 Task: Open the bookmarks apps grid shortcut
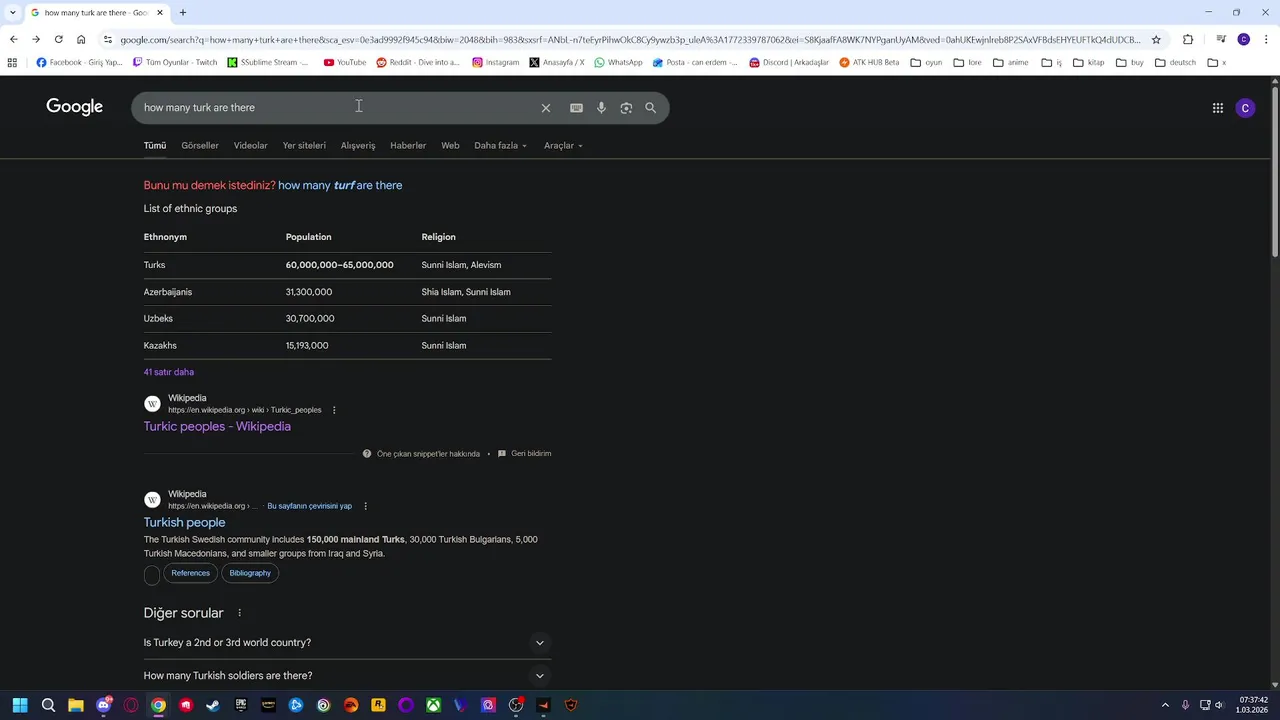pyautogui.click(x=12, y=62)
